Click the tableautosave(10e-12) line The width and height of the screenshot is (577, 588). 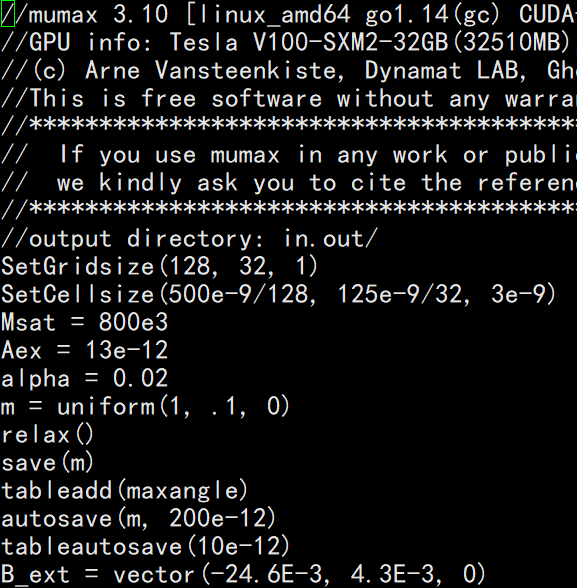[x=146, y=547]
